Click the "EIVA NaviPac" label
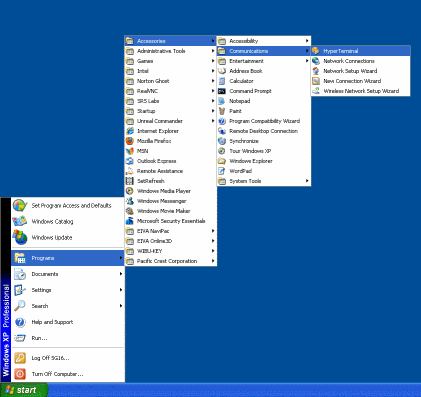The image size is (421, 397). (153, 231)
